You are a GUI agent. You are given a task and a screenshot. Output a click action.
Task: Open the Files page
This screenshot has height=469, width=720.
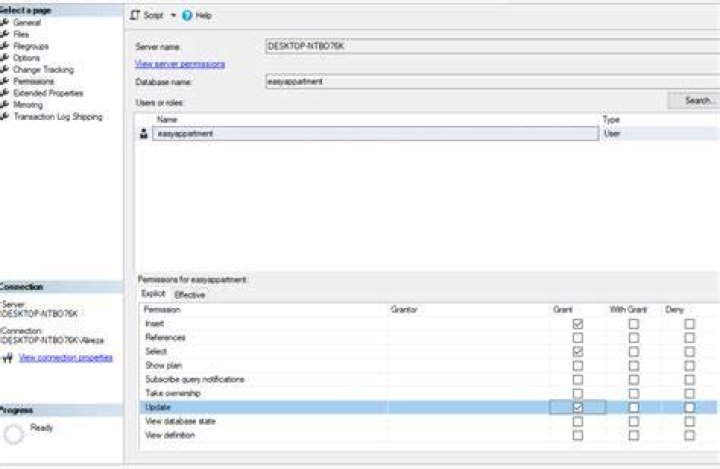coord(21,34)
